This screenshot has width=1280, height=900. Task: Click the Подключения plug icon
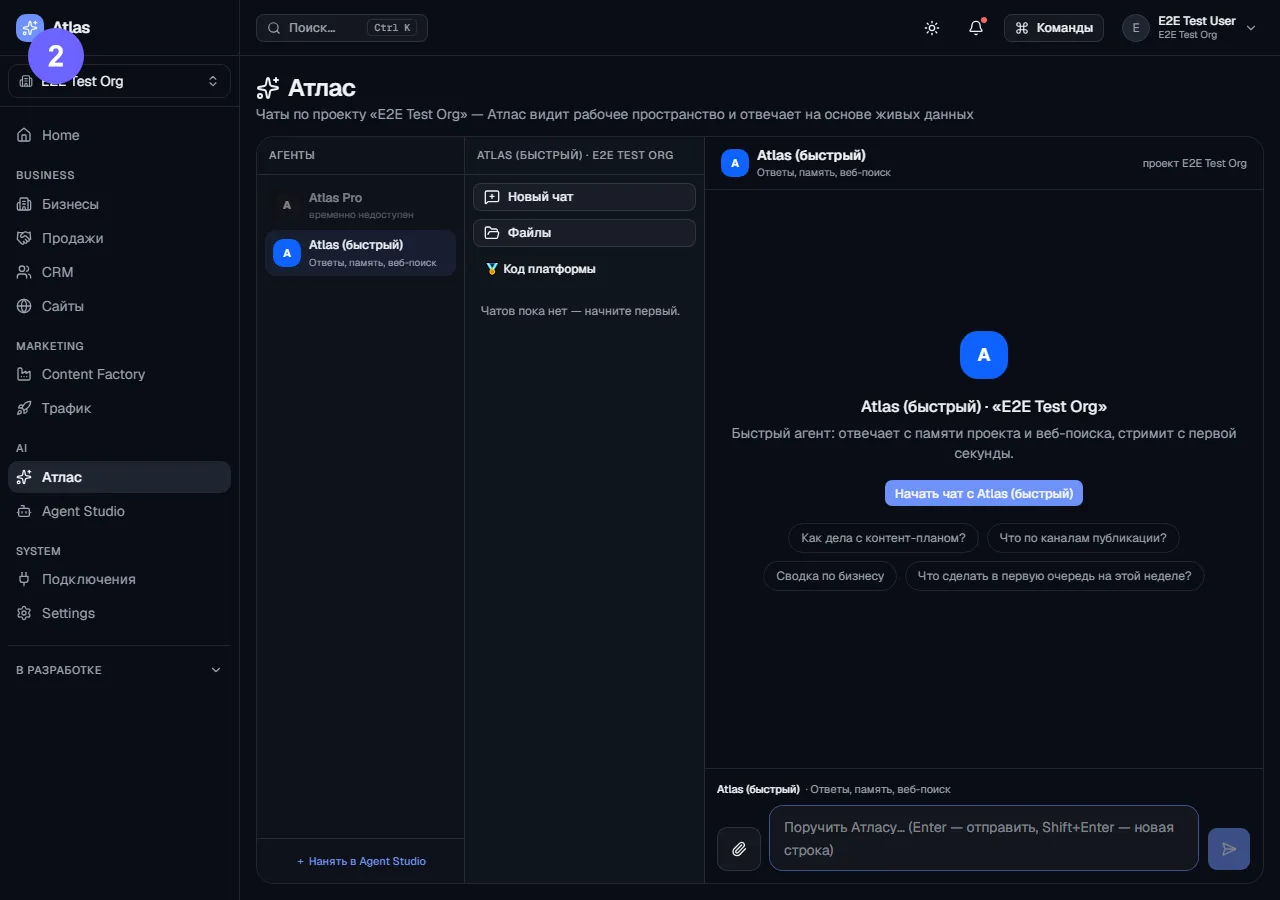[x=24, y=579]
